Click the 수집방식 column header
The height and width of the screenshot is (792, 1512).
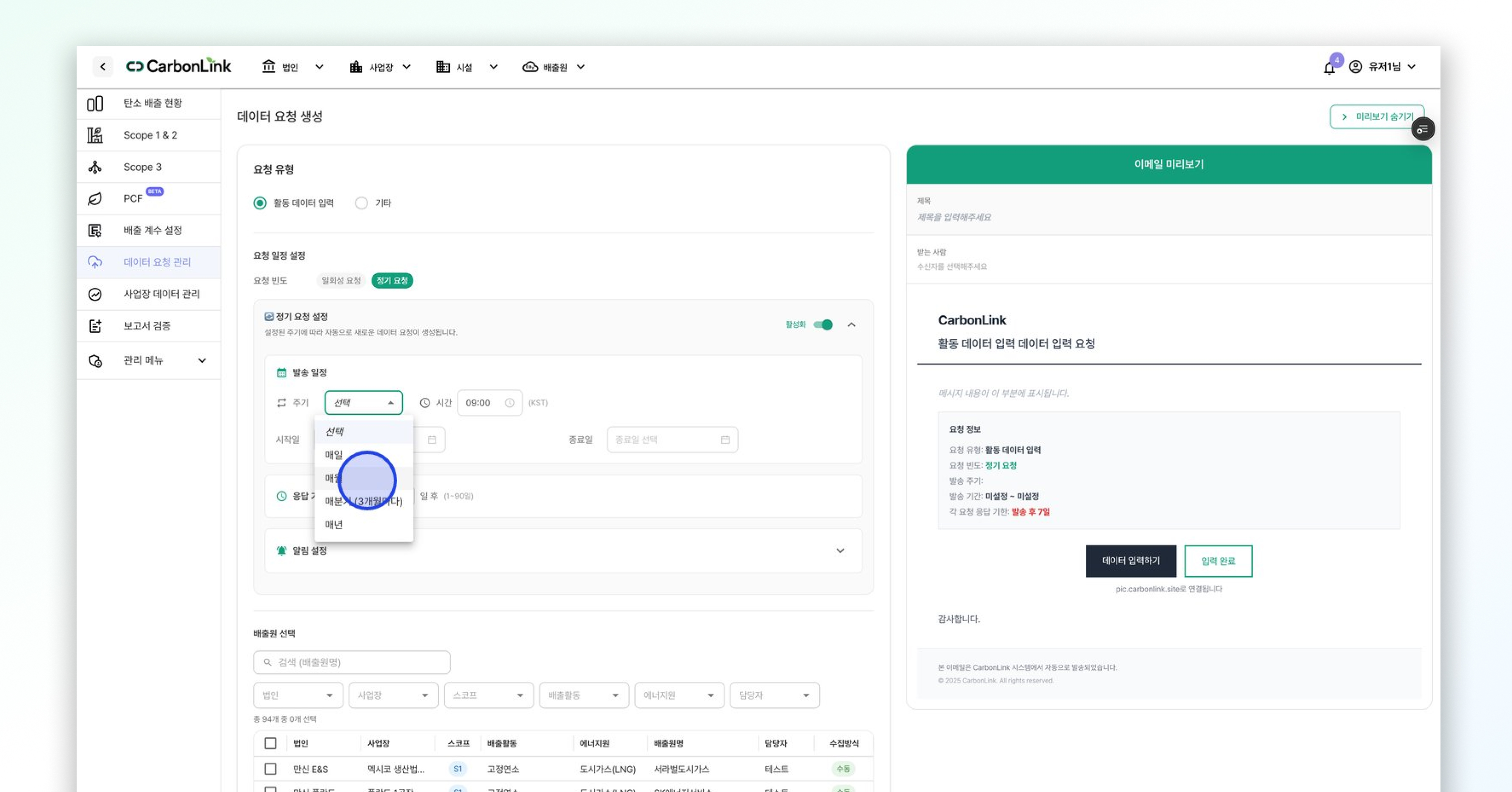844,743
